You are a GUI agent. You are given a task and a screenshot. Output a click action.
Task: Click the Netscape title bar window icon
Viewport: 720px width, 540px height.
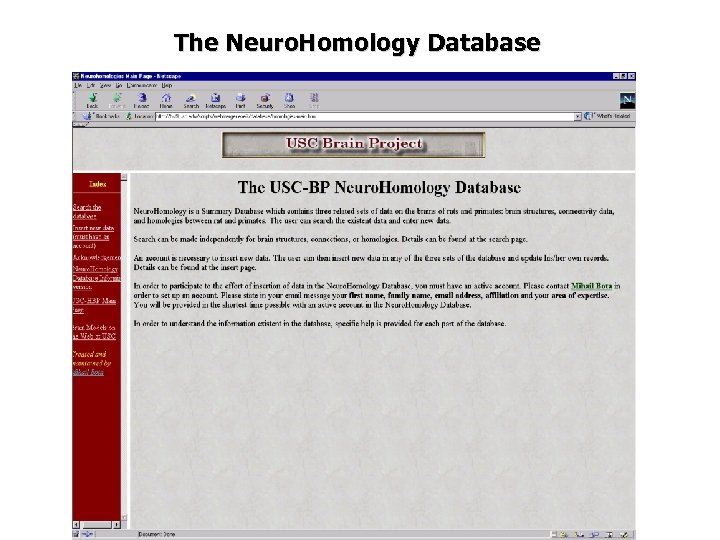tap(76, 76)
